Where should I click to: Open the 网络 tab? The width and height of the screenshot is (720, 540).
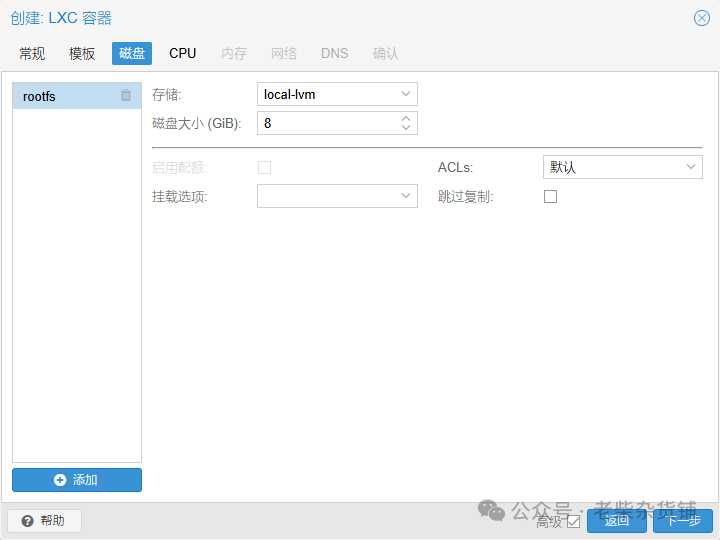click(x=284, y=54)
